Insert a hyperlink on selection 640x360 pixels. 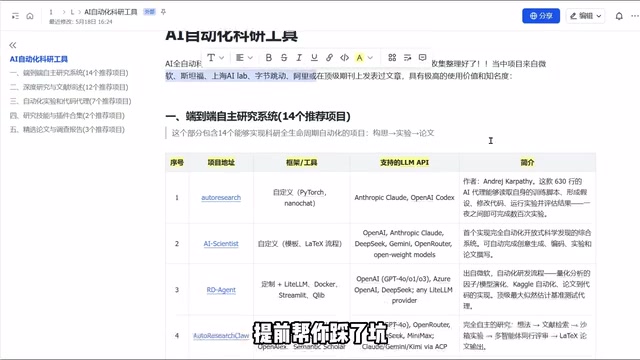[329, 58]
